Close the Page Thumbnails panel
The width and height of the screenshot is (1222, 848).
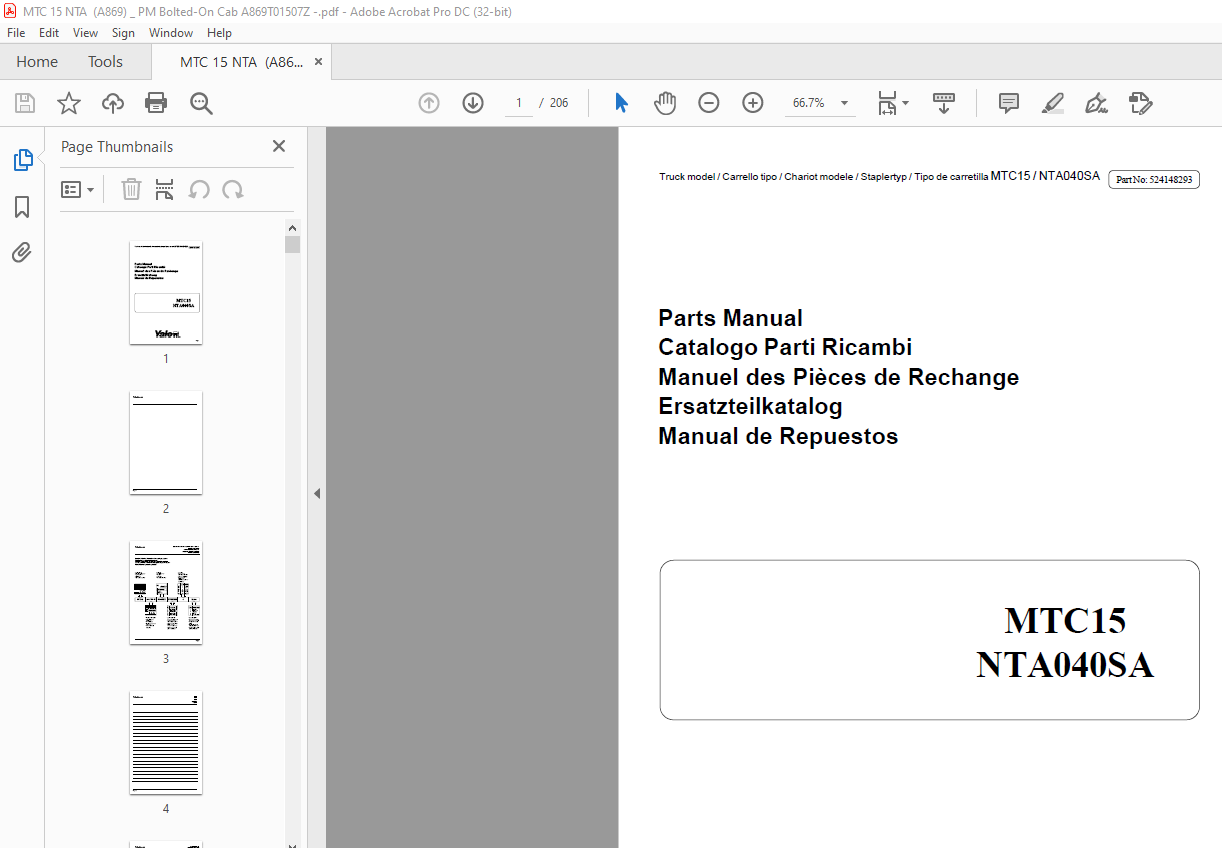point(279,146)
